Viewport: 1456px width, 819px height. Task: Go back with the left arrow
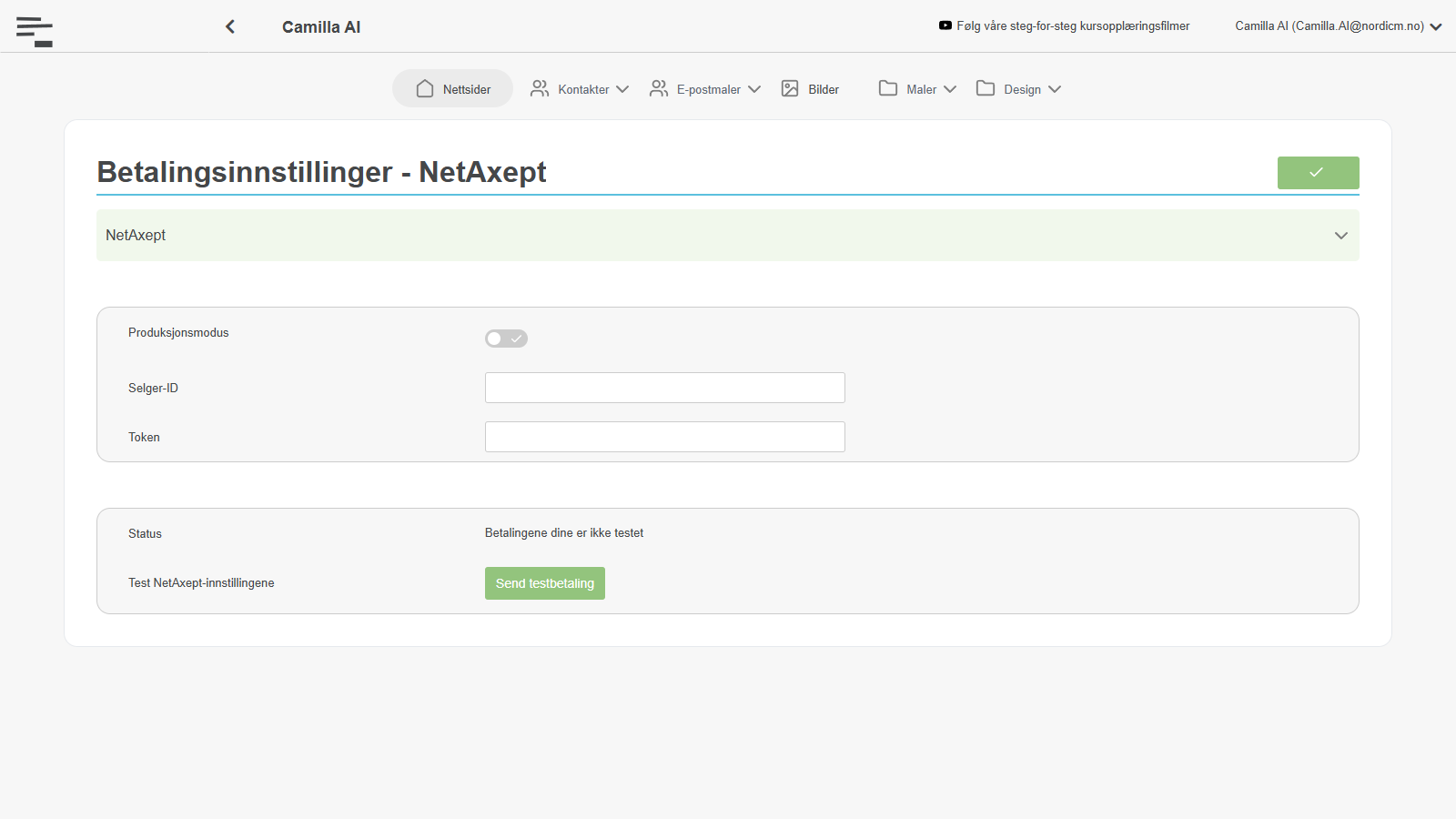[230, 26]
